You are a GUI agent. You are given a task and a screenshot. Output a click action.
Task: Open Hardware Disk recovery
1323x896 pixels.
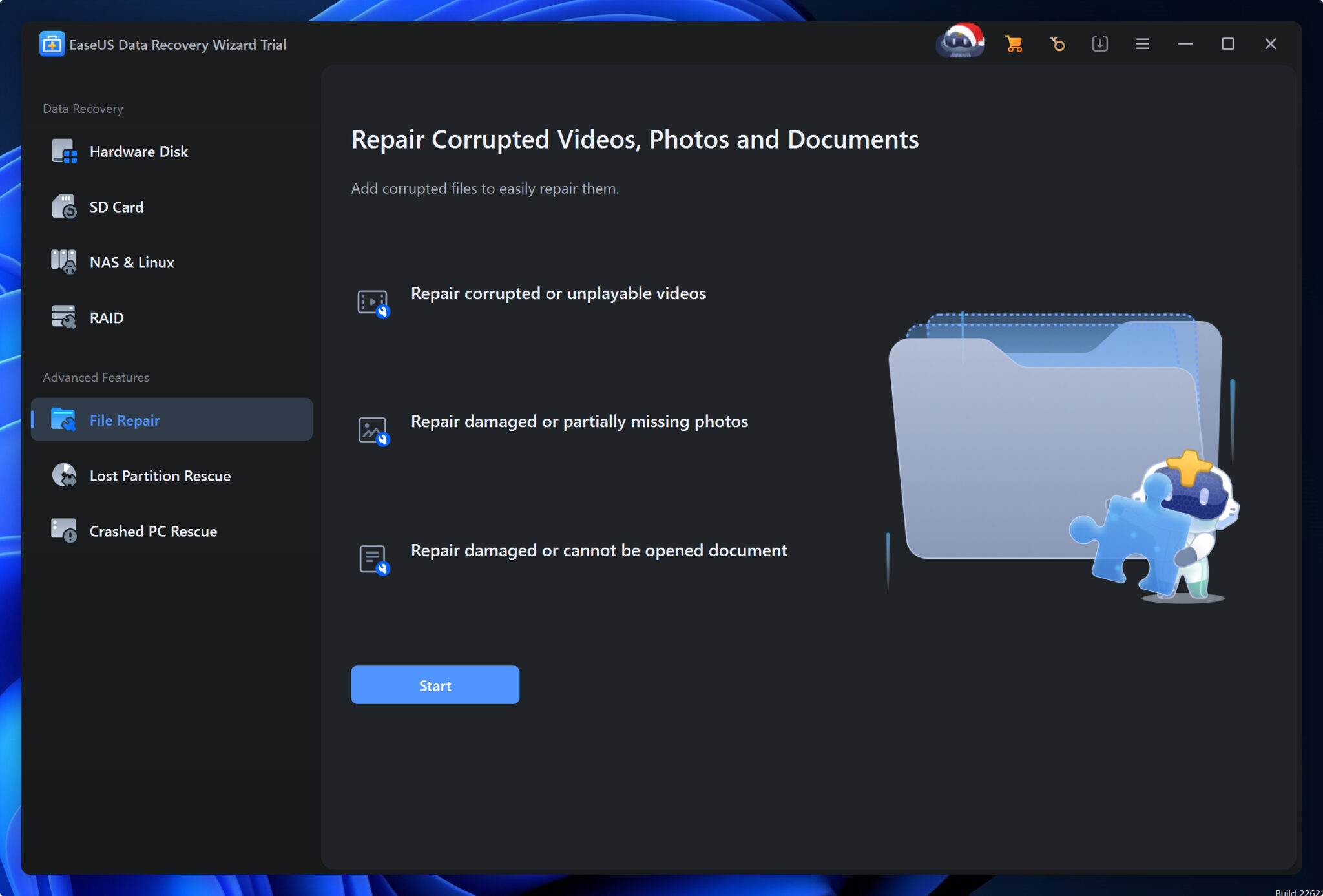pos(138,151)
